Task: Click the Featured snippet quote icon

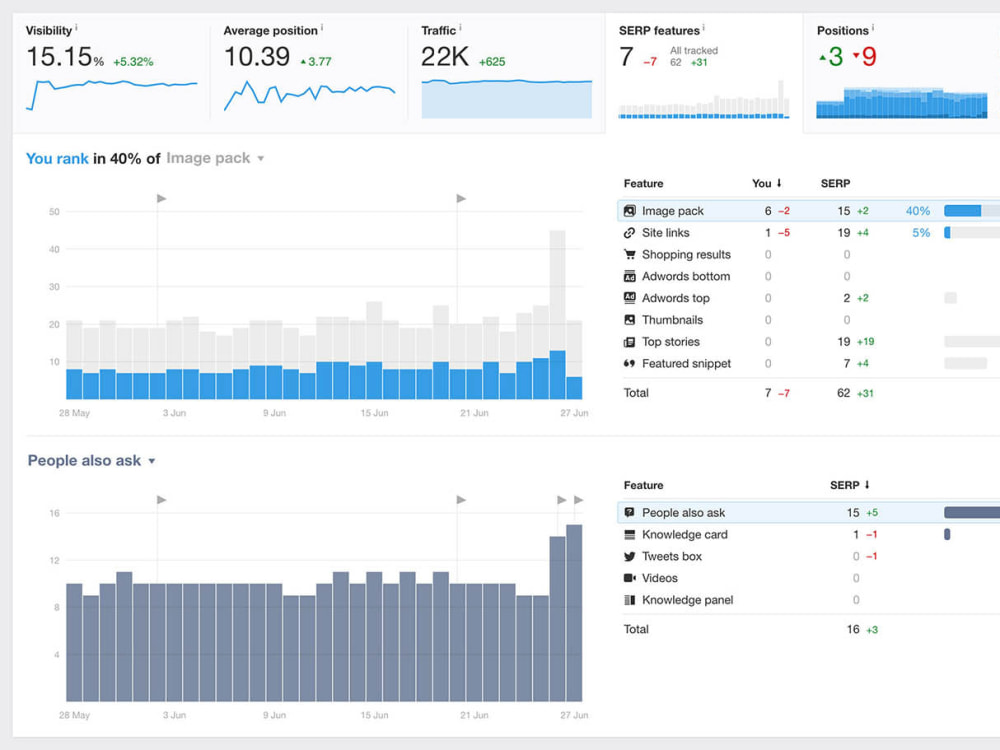Action: click(629, 364)
